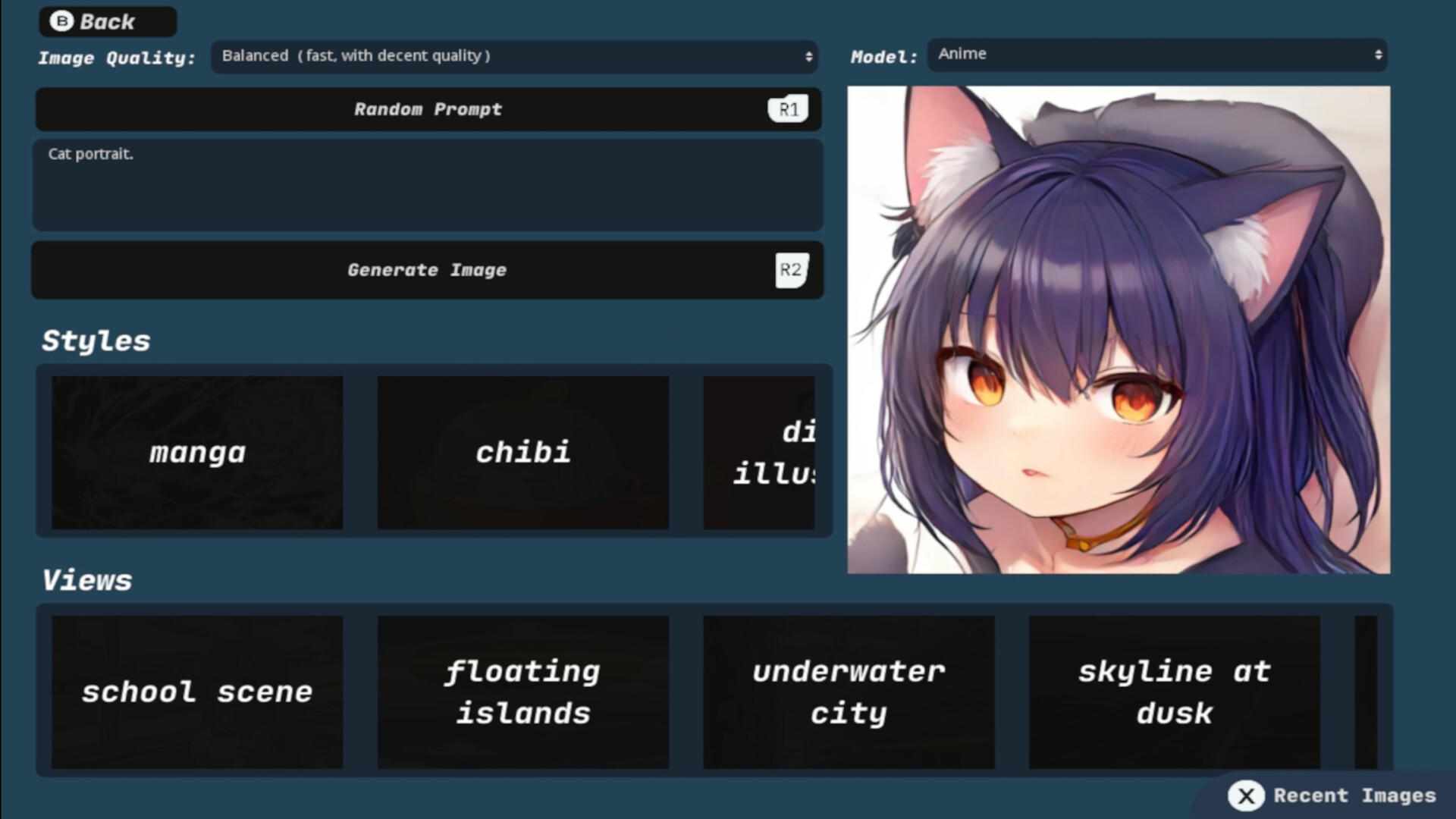Choose the floating islands view

click(522, 691)
